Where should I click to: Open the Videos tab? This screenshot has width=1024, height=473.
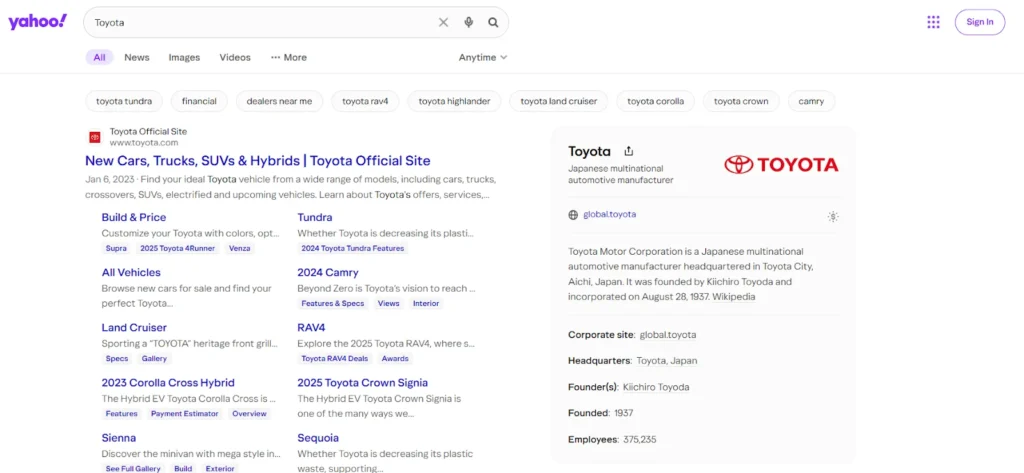[x=235, y=58]
